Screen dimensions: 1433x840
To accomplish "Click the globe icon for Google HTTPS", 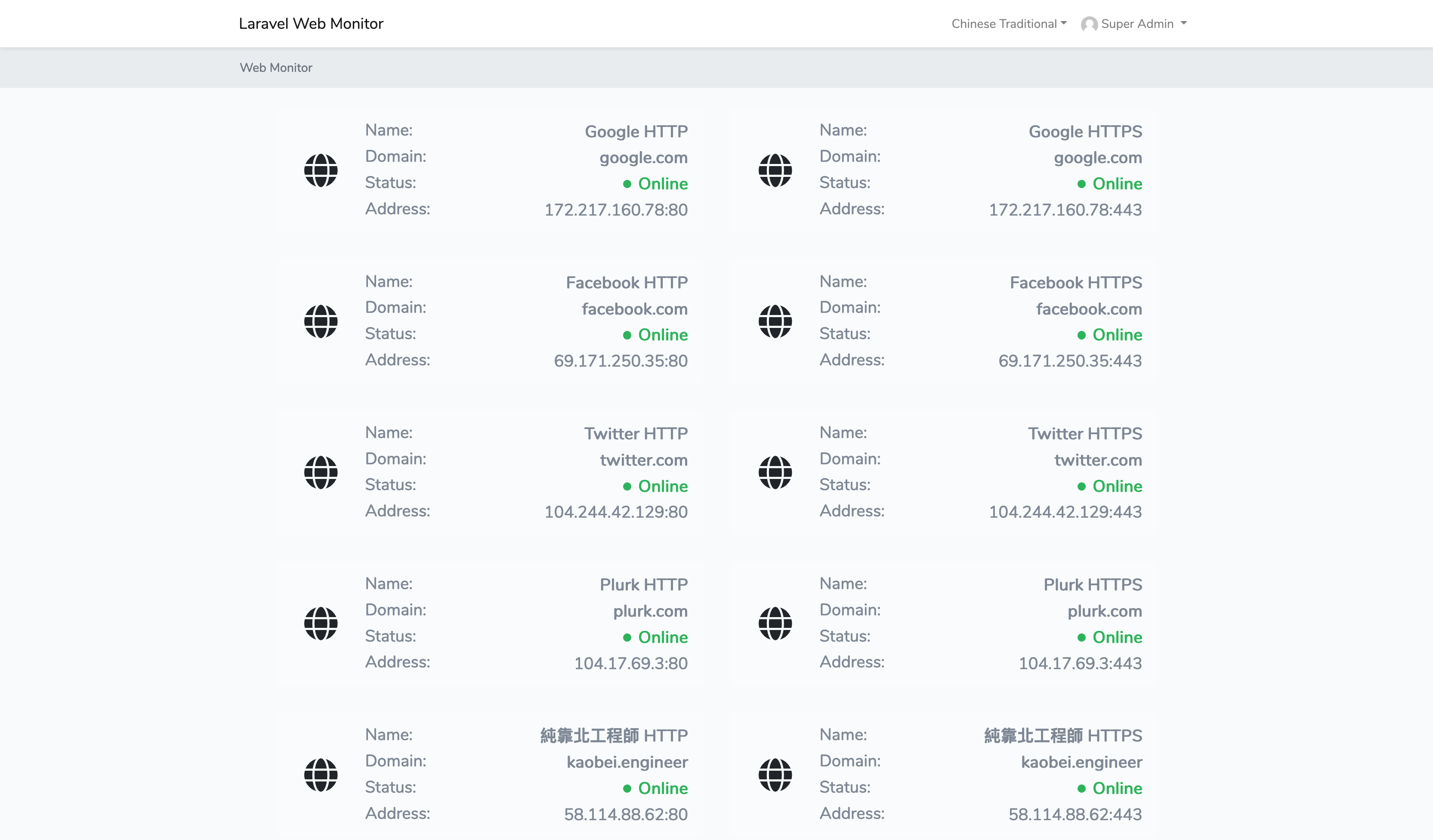I will coord(775,170).
